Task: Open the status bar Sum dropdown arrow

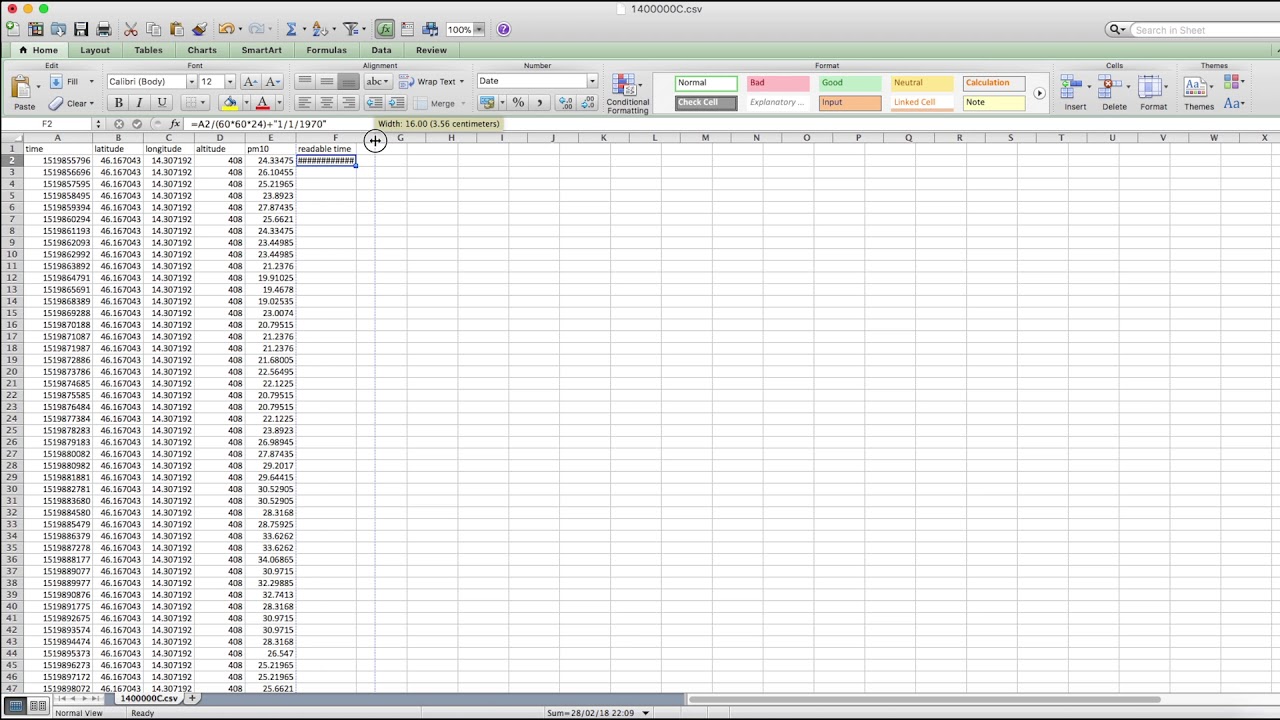Action: click(645, 713)
